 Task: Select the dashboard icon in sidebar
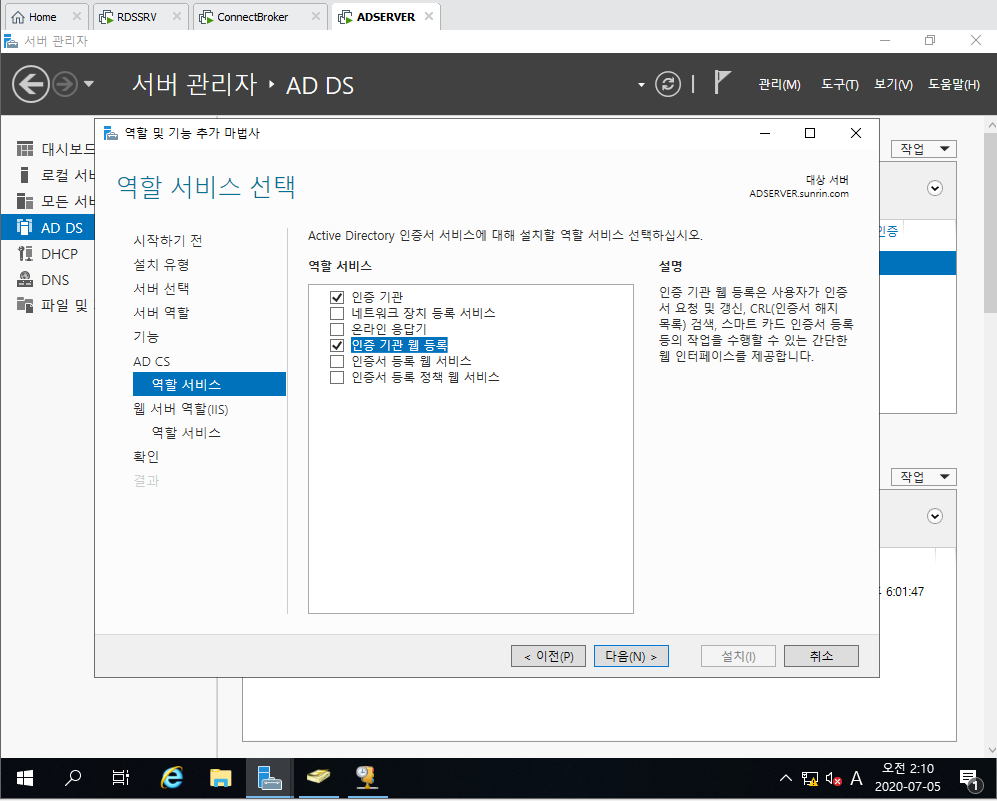[25, 149]
